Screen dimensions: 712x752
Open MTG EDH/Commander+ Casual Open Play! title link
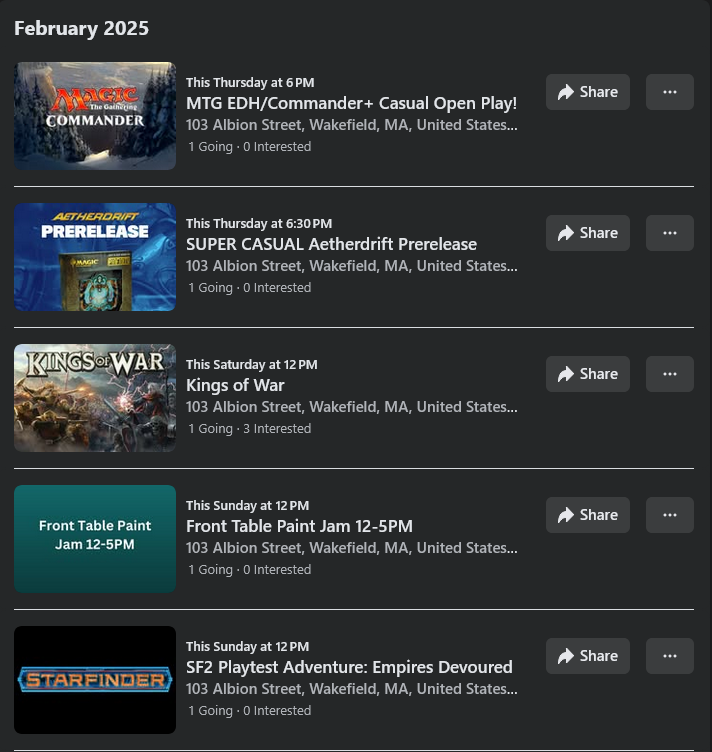tap(351, 103)
